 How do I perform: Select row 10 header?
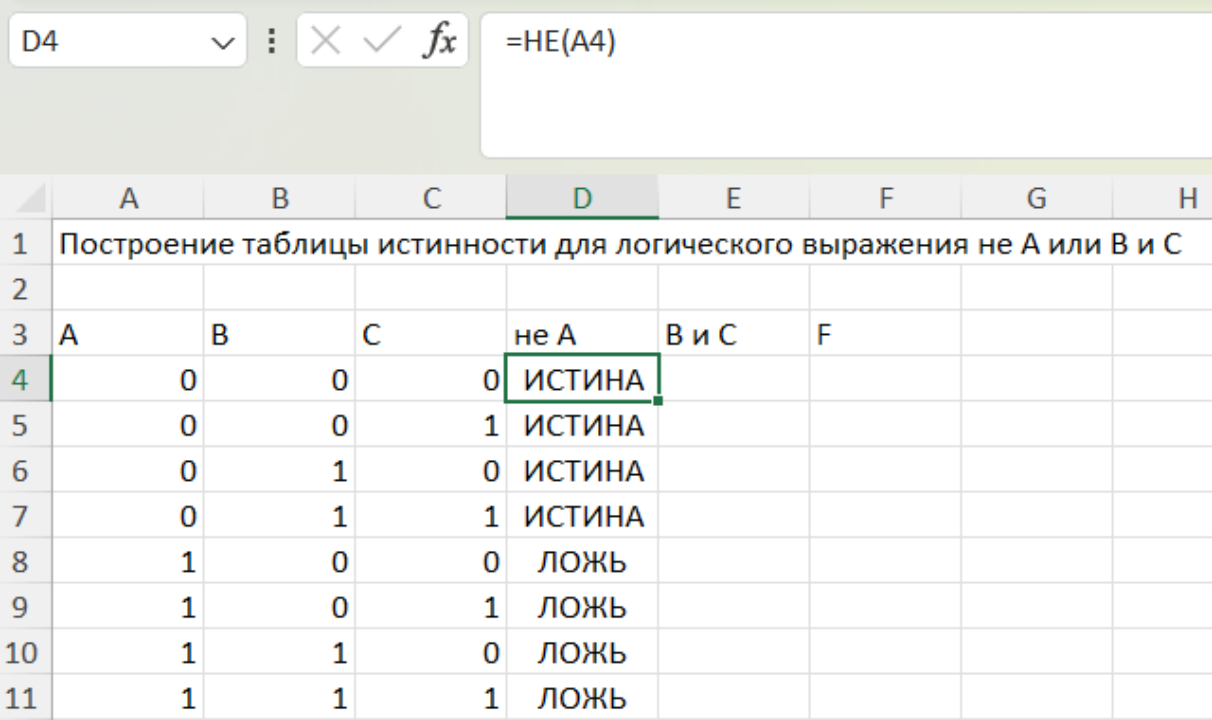point(25,653)
